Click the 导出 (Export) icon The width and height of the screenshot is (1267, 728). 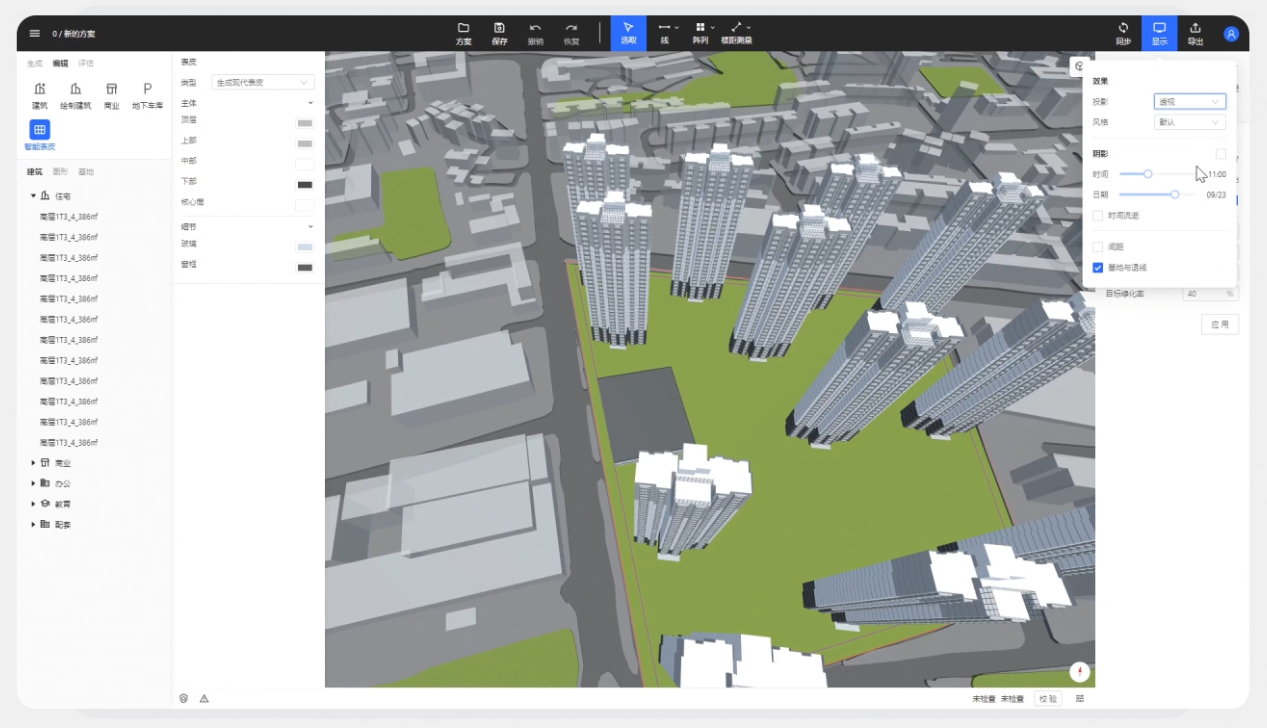tap(1195, 29)
